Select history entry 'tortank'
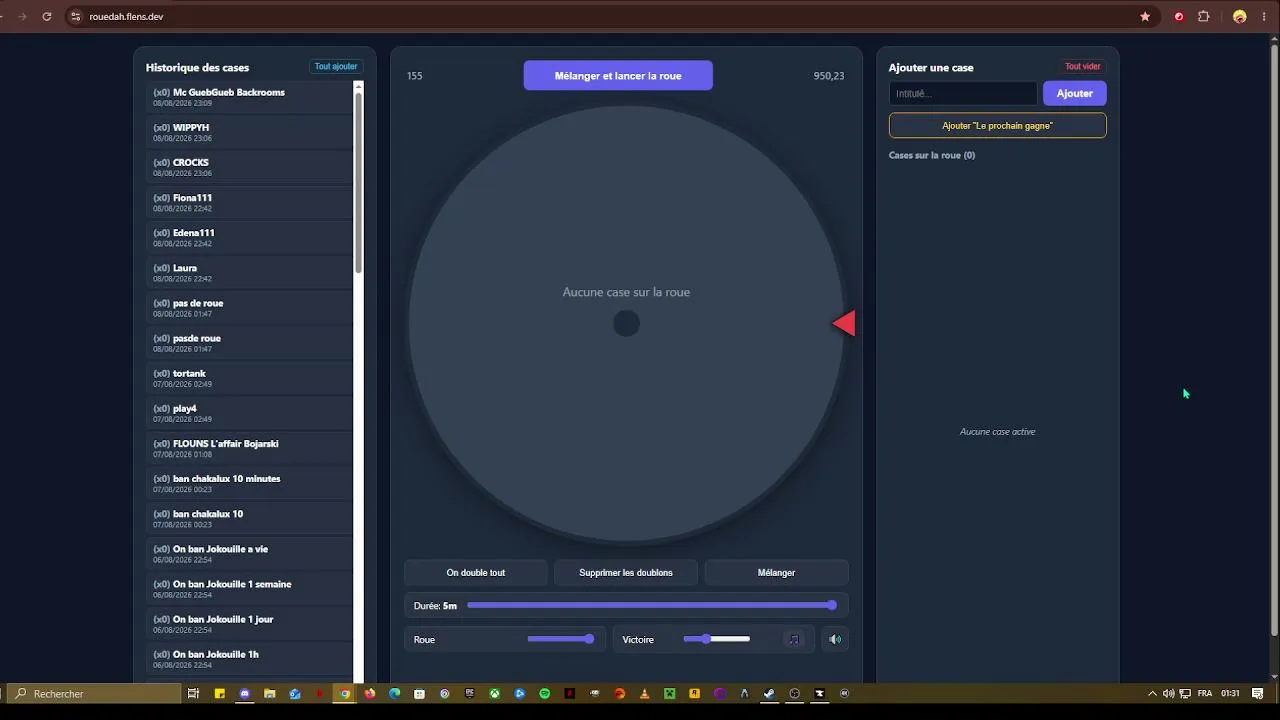Screen dimensions: 1280x720 (249, 378)
